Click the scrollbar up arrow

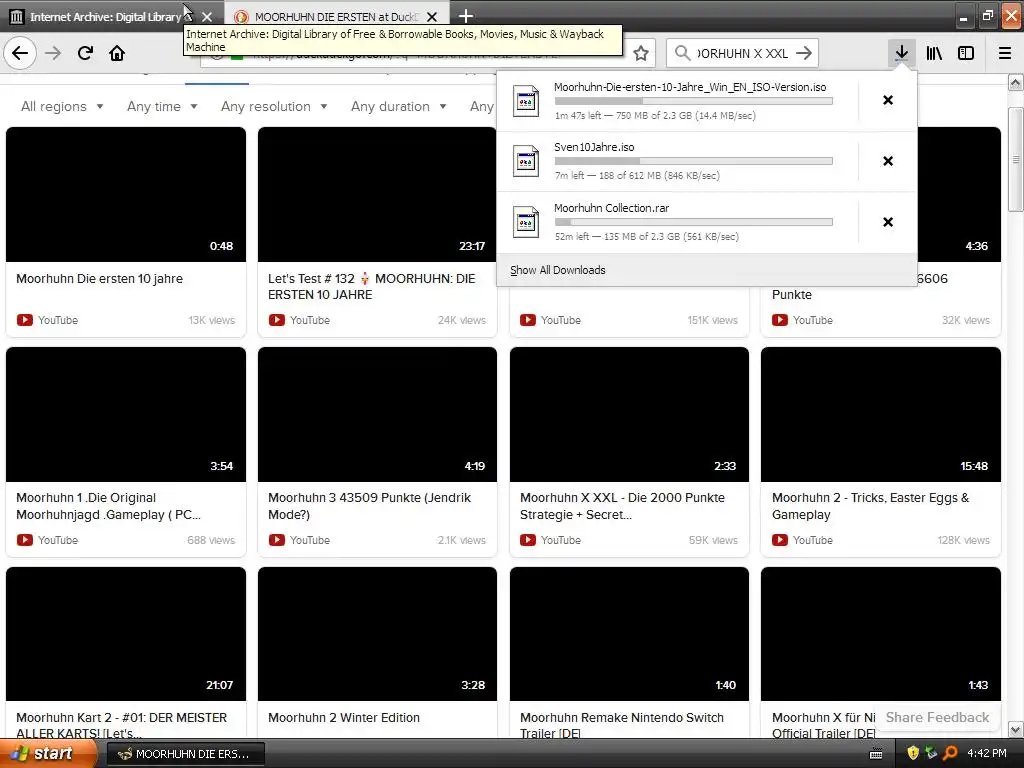pos(1016,83)
